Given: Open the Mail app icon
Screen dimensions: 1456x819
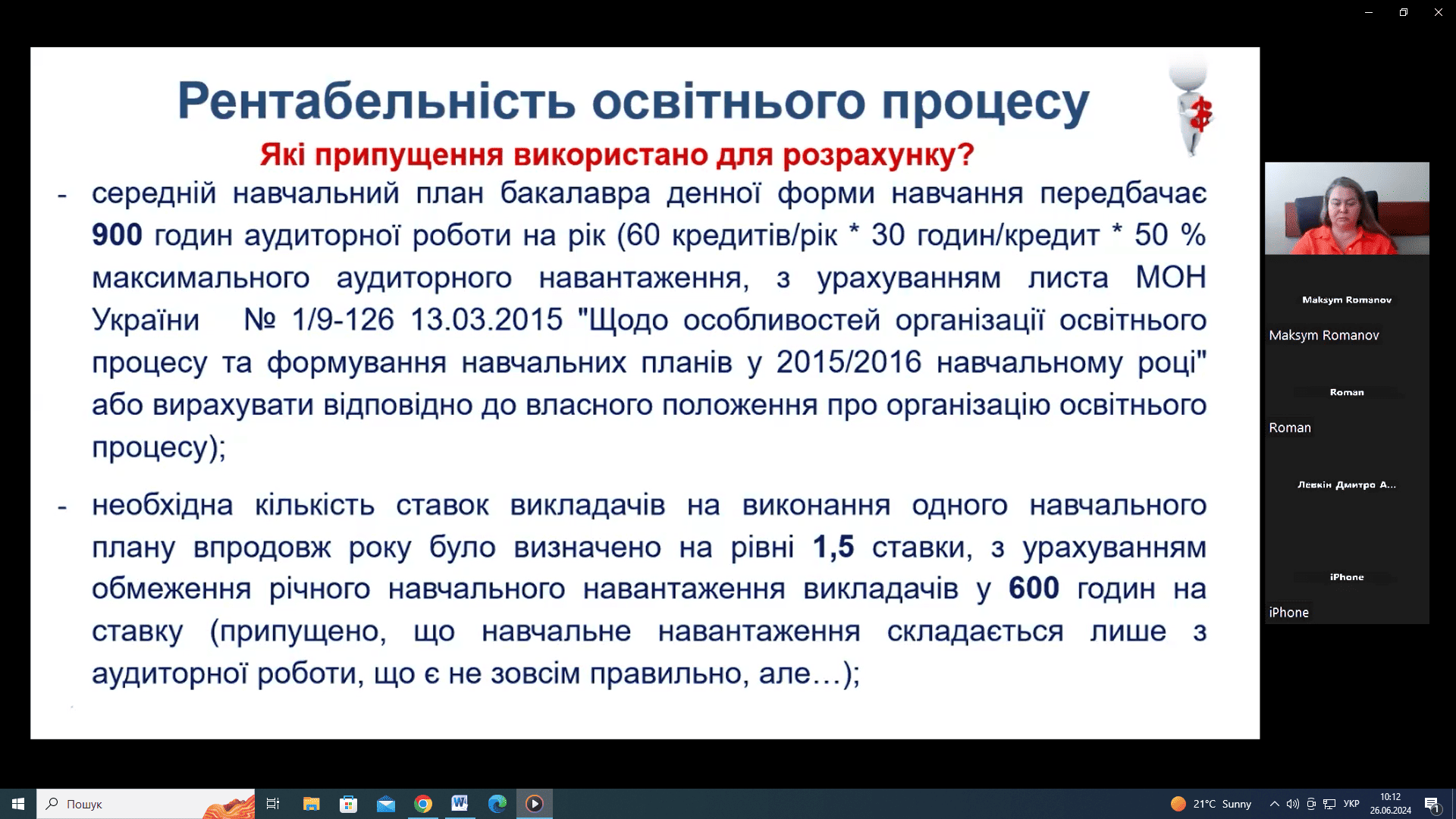Looking at the screenshot, I should tap(385, 804).
